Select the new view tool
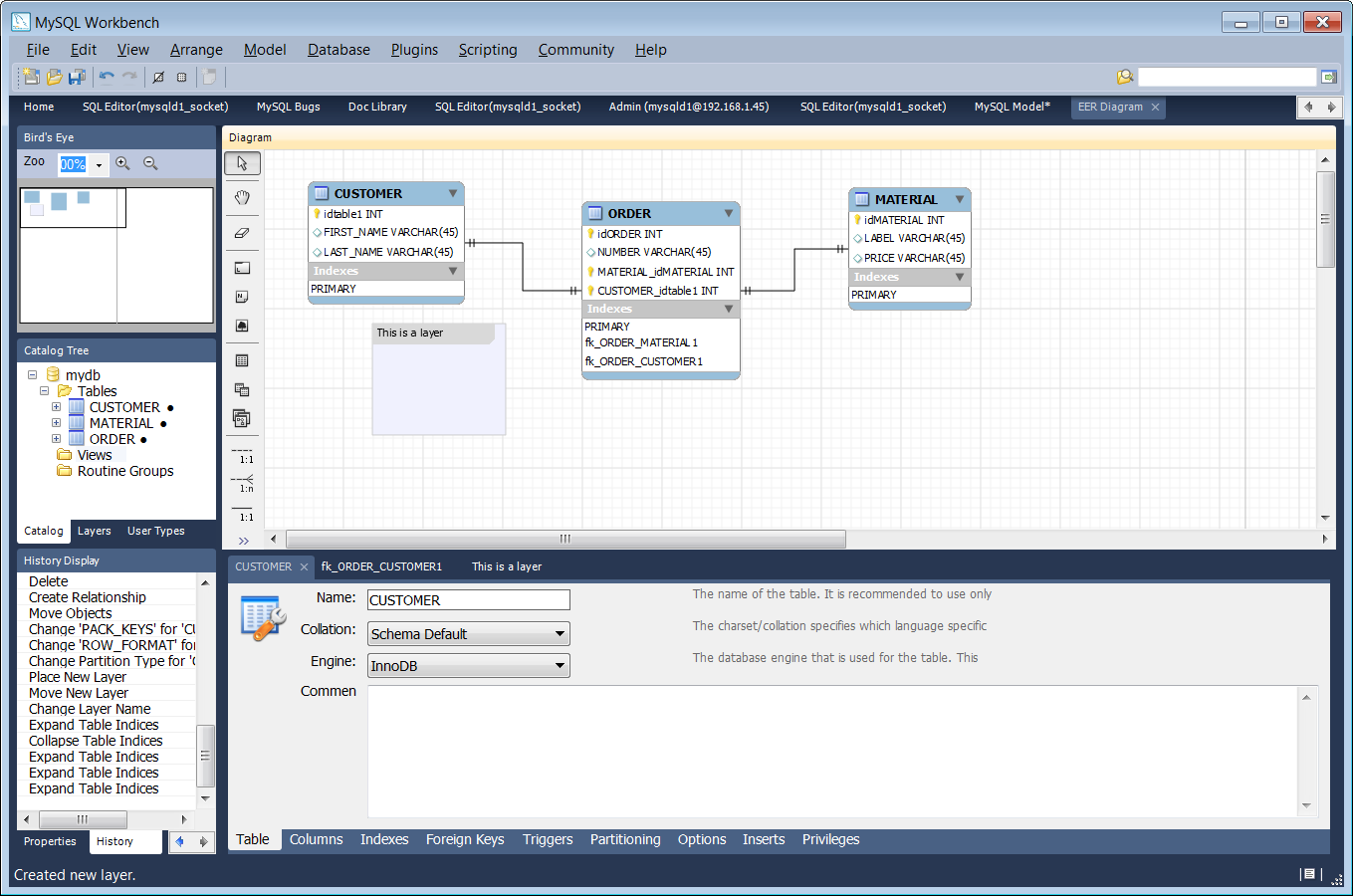1353x896 pixels. click(242, 390)
